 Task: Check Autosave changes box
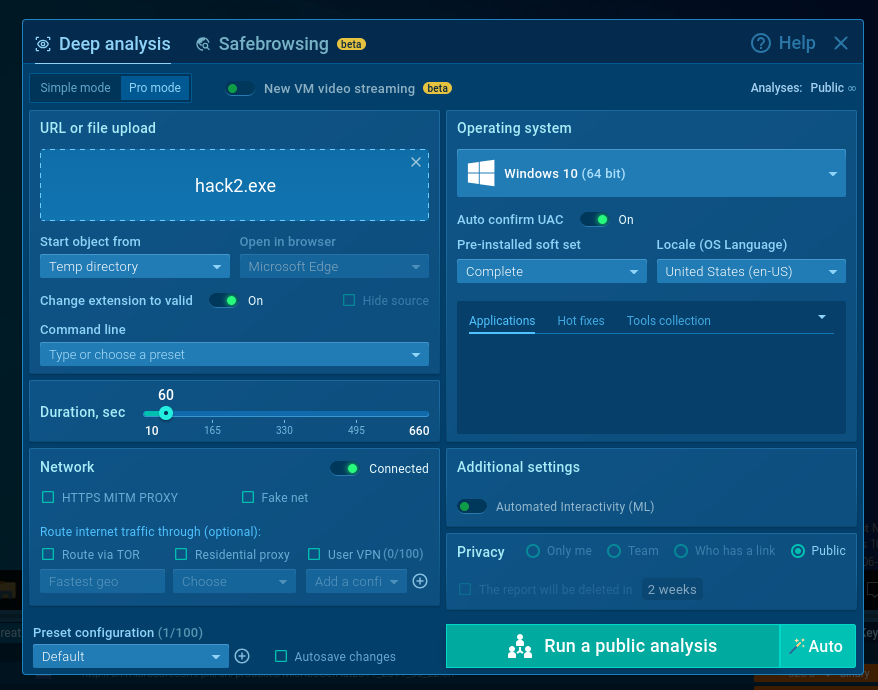281,656
